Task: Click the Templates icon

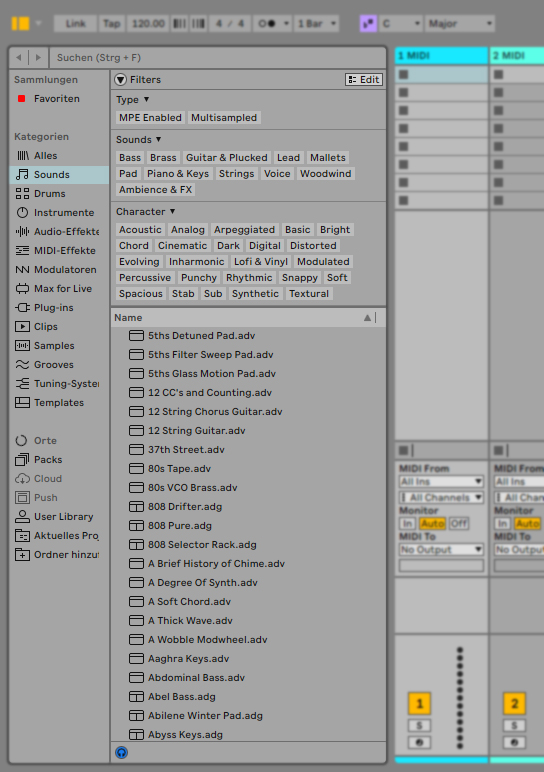Action: (22, 403)
